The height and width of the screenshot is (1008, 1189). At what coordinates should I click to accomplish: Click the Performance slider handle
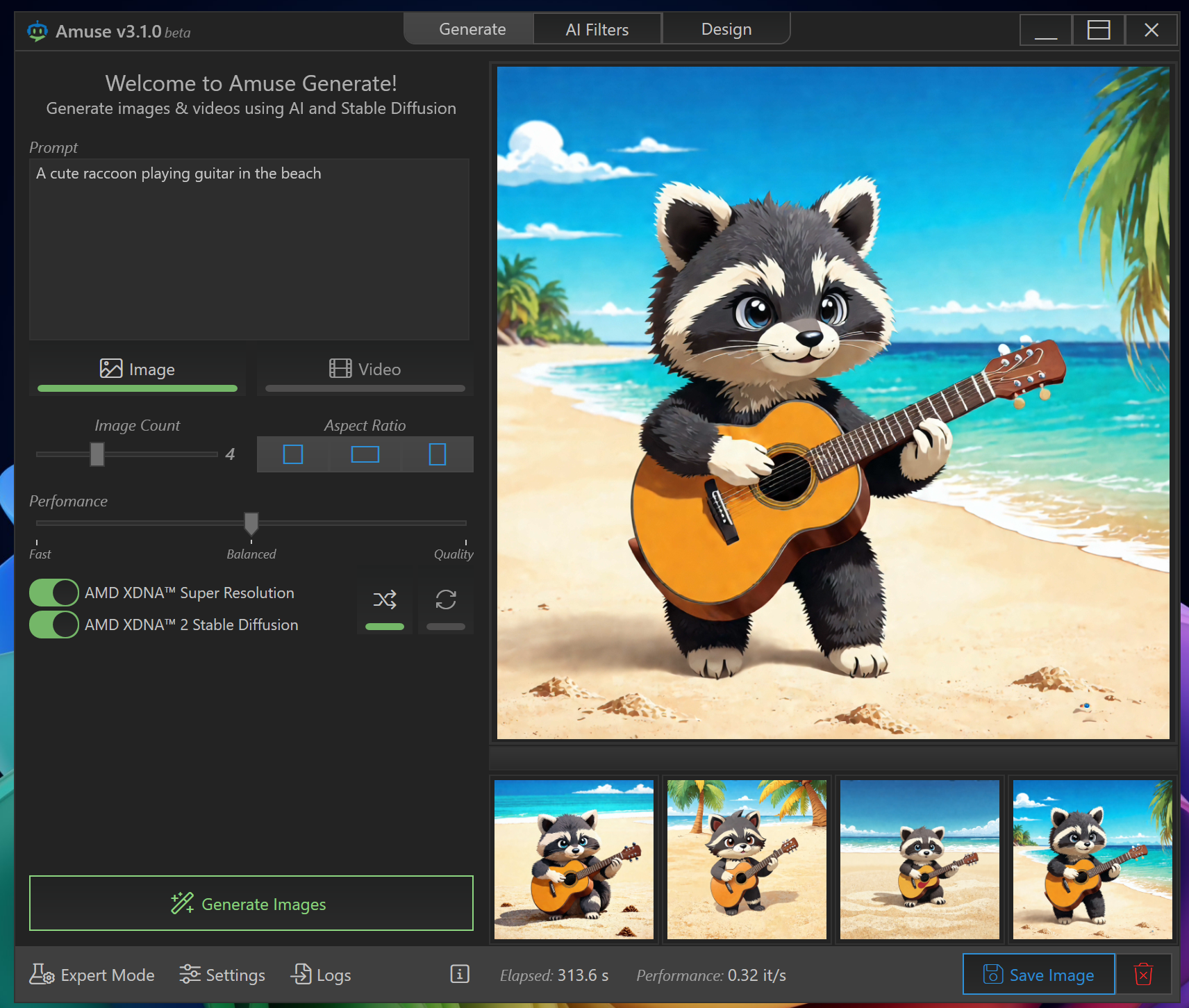251,523
